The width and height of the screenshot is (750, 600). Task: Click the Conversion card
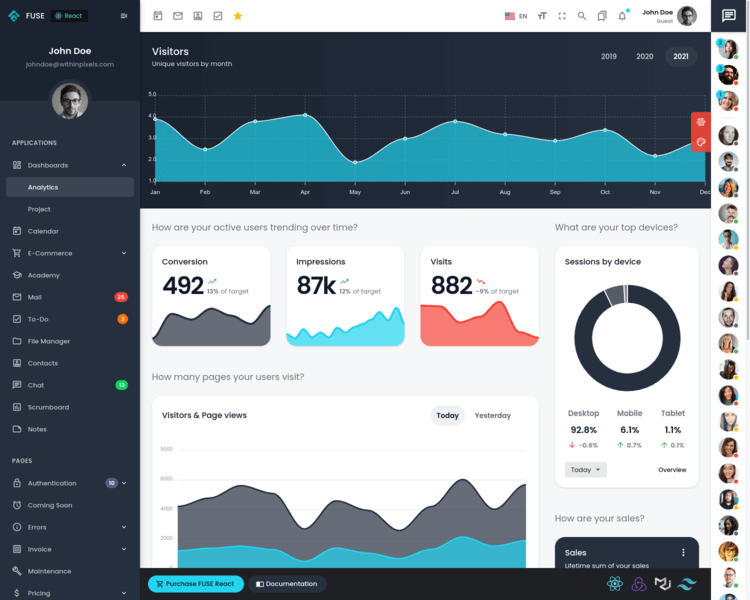click(211, 296)
